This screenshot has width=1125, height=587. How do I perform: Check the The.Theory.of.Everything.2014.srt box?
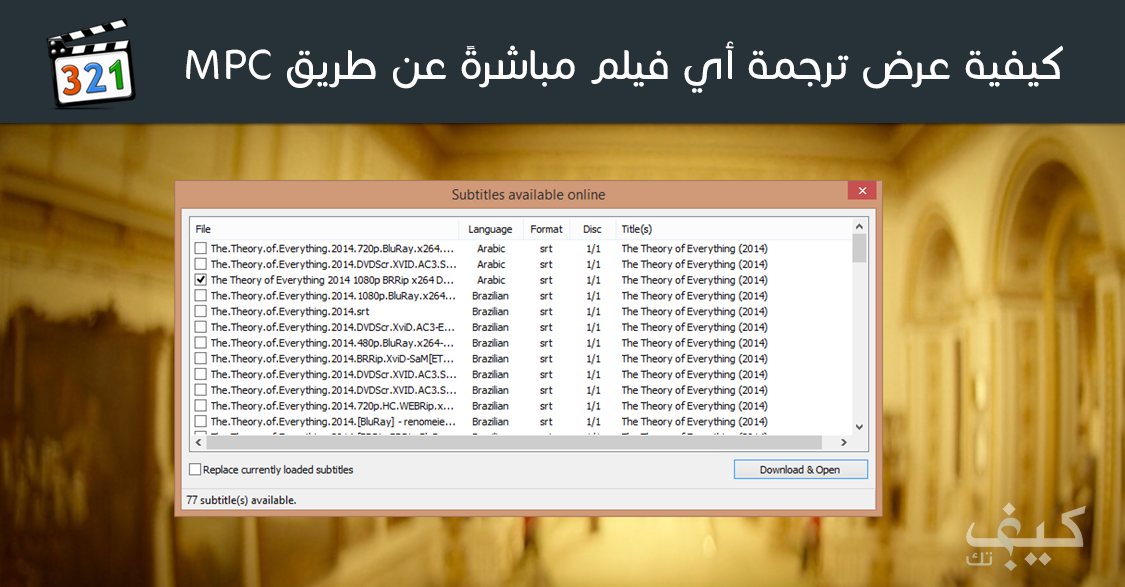tap(201, 311)
